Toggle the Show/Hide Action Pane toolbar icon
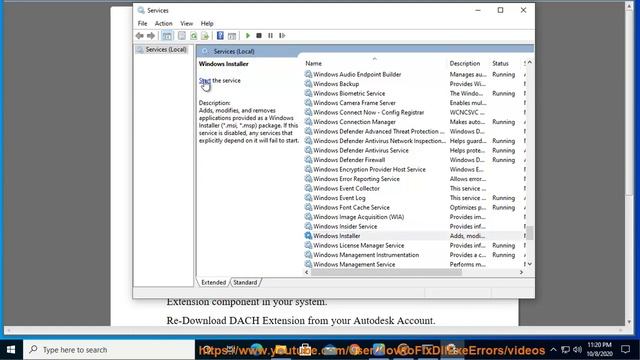 232,36
